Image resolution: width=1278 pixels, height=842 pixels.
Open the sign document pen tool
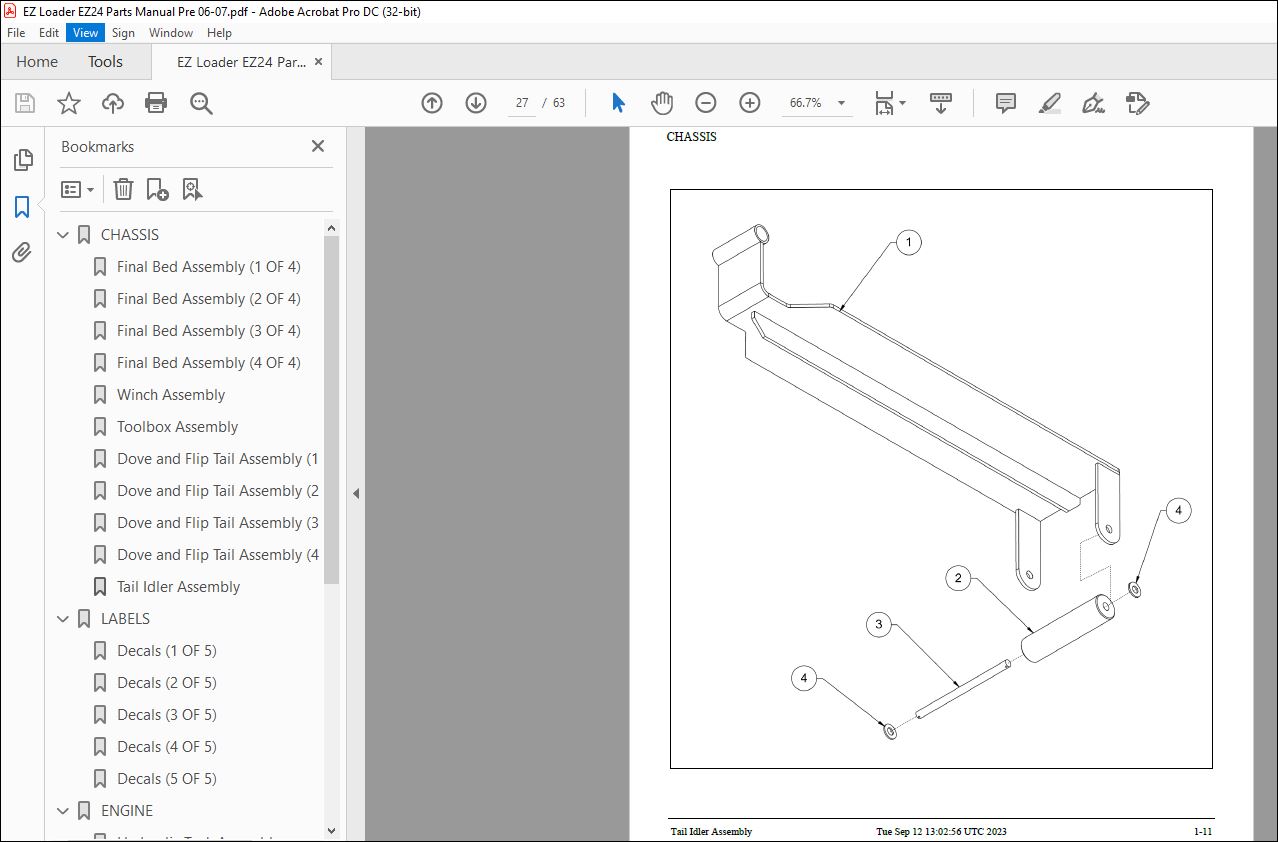pos(1093,103)
